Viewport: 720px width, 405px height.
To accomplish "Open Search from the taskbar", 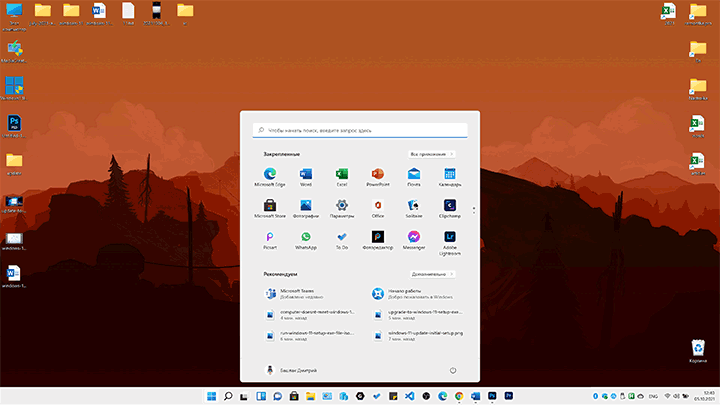I will pyautogui.click(x=228, y=396).
